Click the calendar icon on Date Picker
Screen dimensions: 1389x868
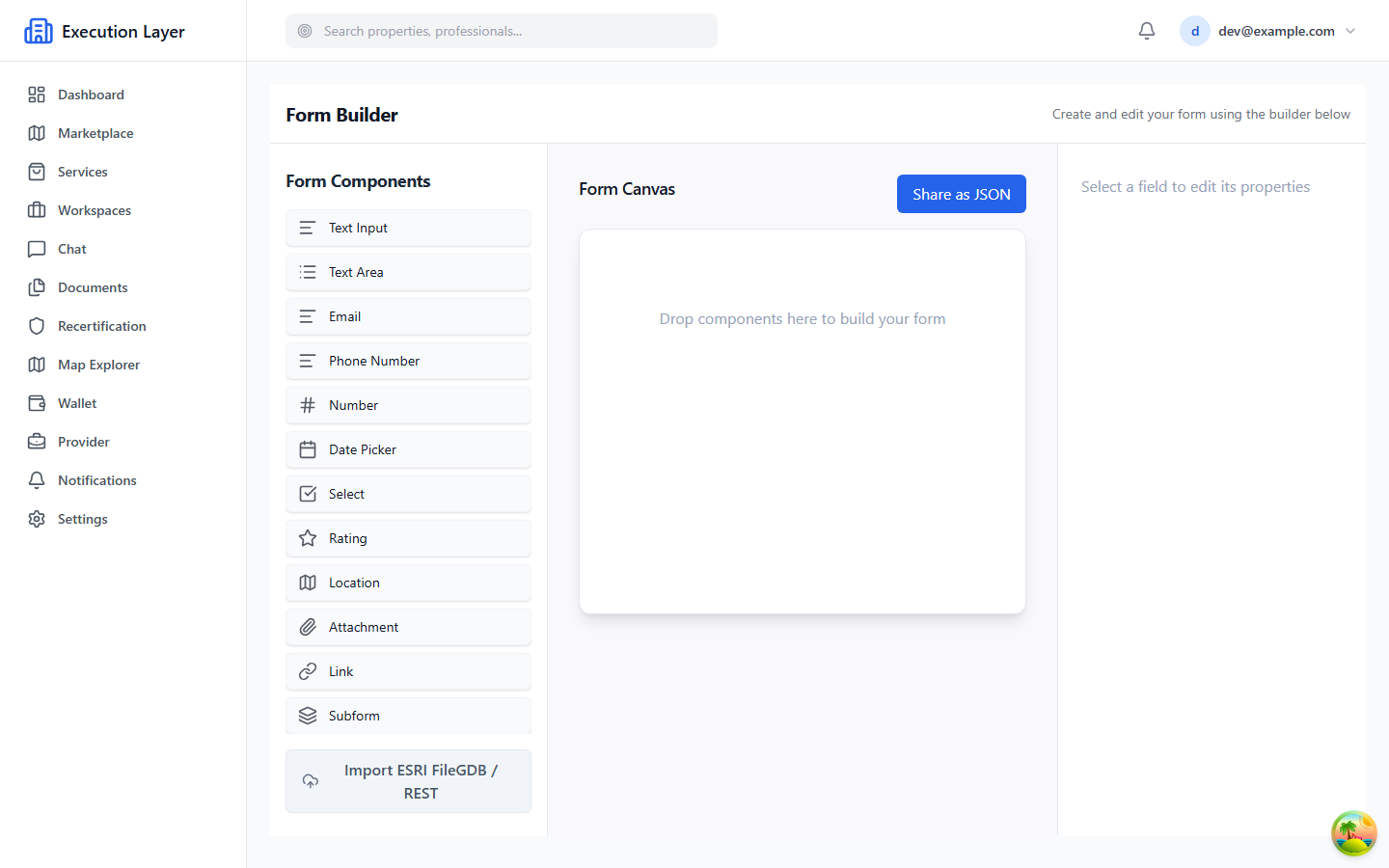(308, 449)
